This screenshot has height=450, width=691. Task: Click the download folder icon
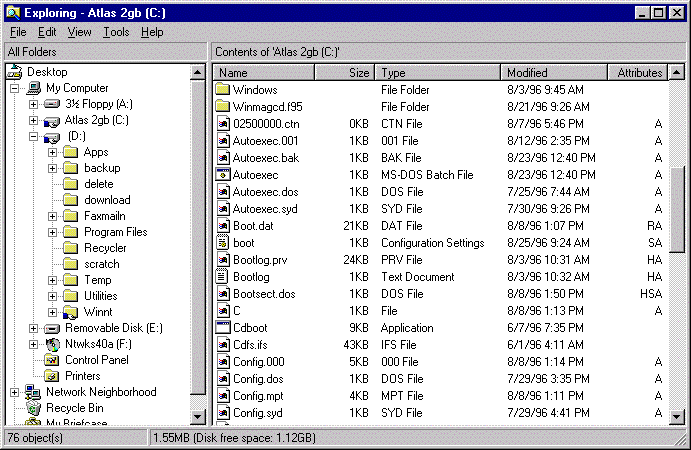click(71, 200)
